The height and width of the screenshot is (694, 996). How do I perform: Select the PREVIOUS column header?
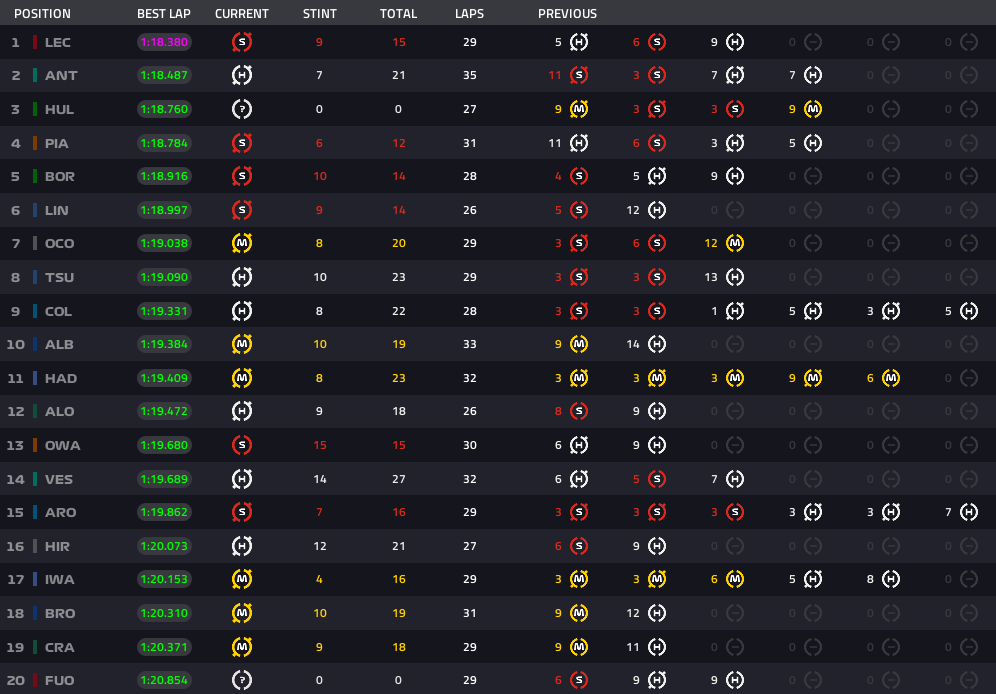[x=567, y=14]
